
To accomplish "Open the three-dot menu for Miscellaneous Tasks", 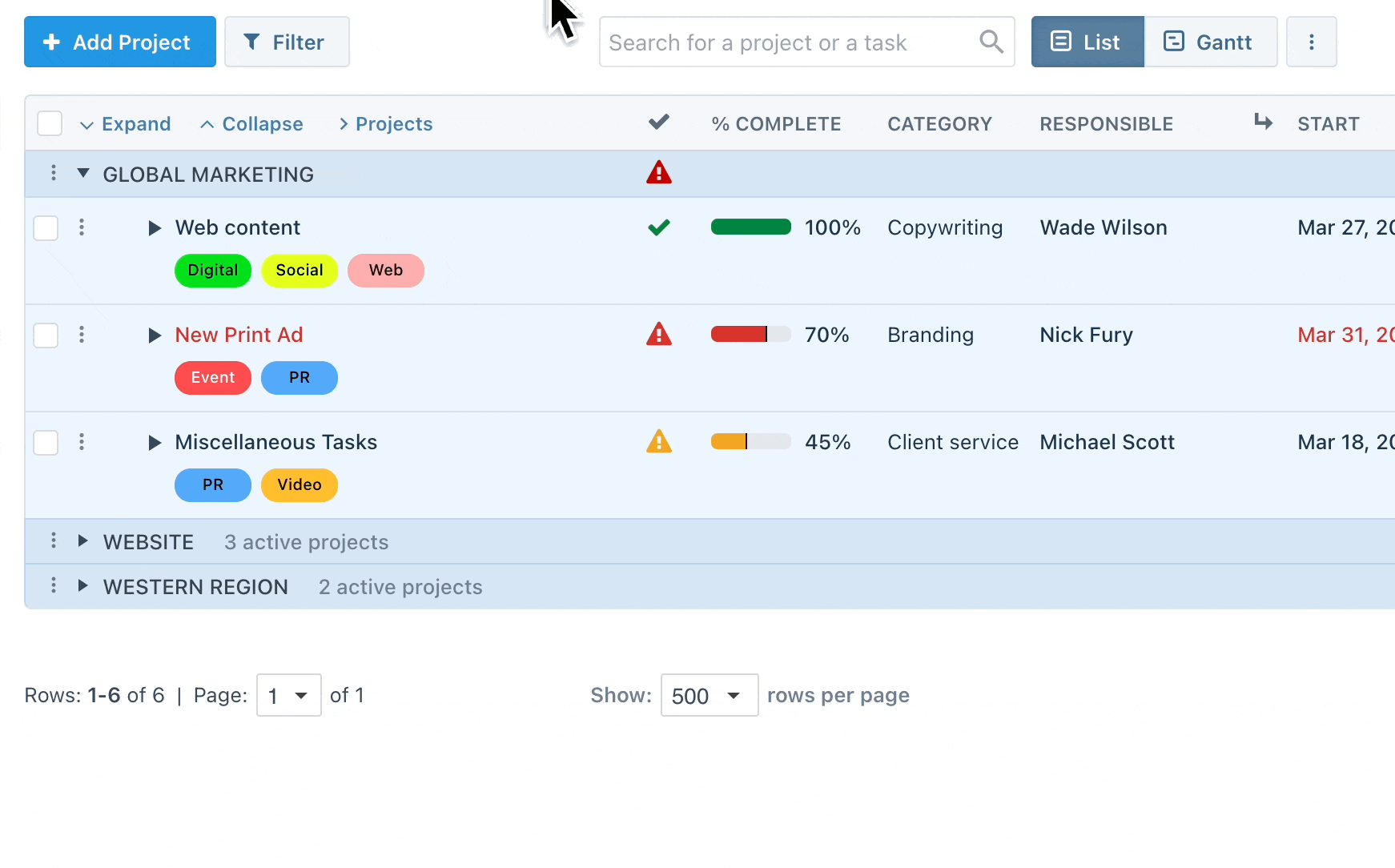I will (81, 442).
